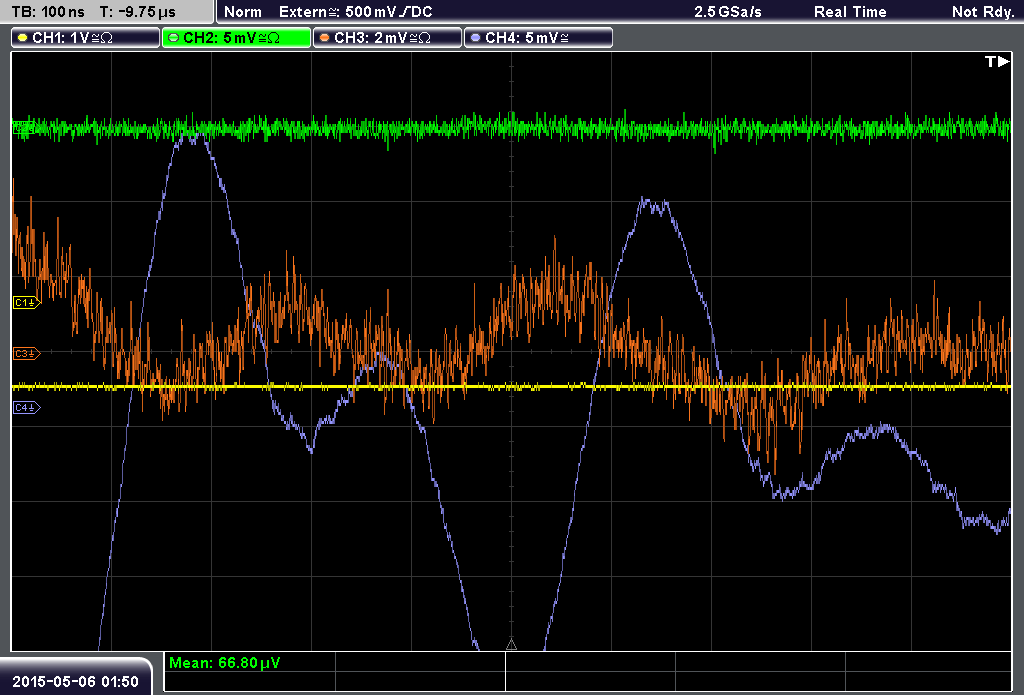This screenshot has width=1024, height=695.
Task: Click the Real Time acquisition mode label
Action: pyautogui.click(x=850, y=12)
